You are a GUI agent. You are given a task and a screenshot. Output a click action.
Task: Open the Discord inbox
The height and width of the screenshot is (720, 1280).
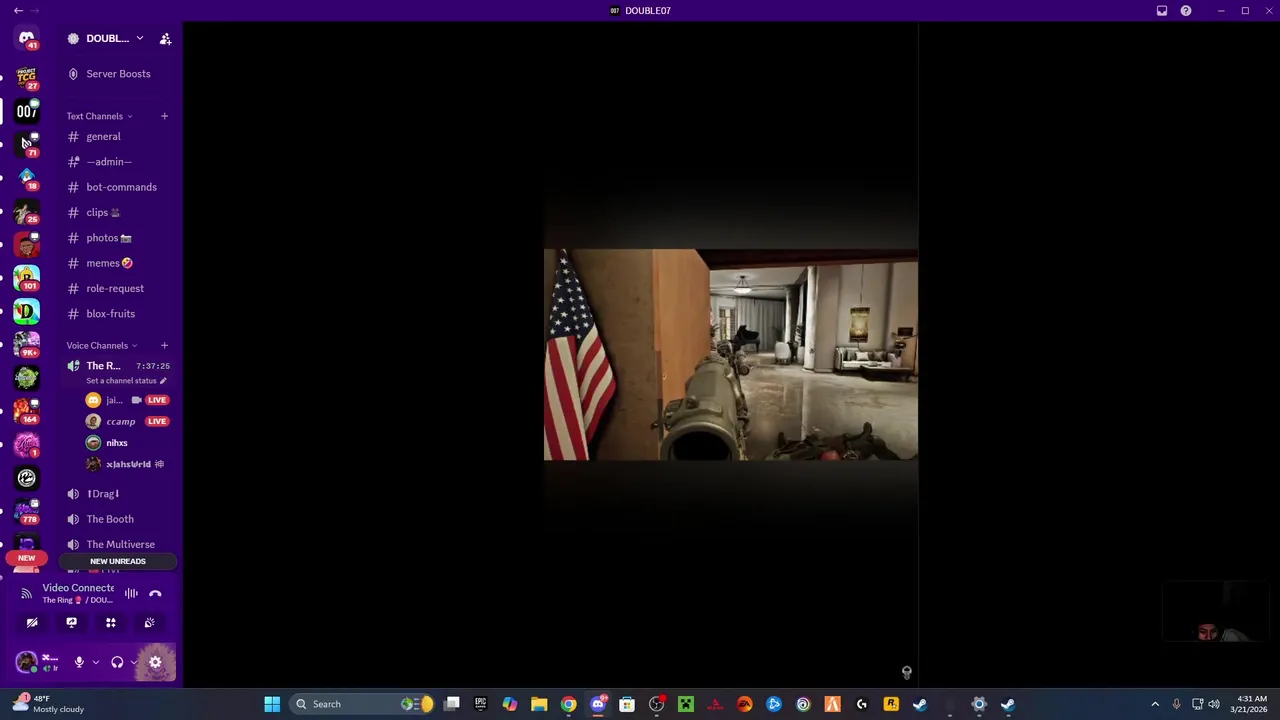point(1162,11)
